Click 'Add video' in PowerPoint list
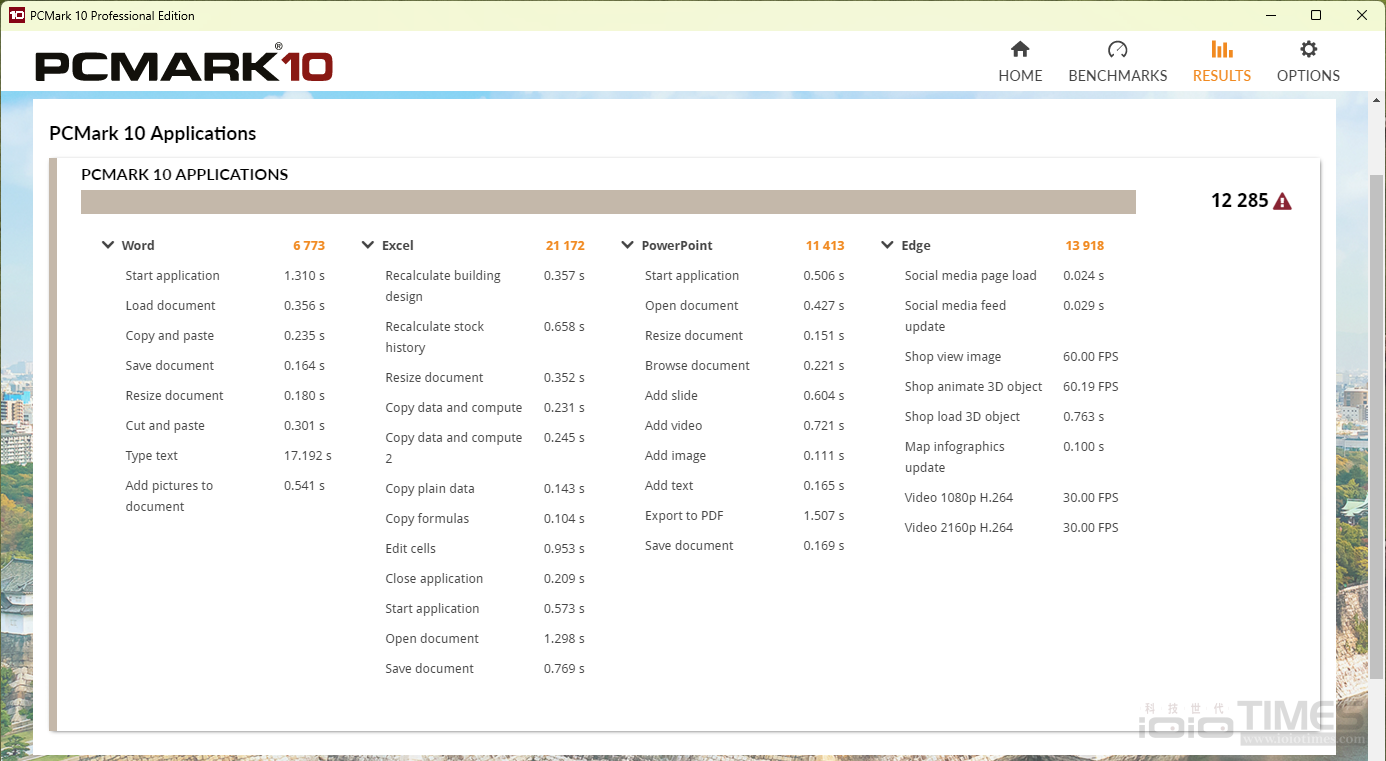 coord(674,426)
